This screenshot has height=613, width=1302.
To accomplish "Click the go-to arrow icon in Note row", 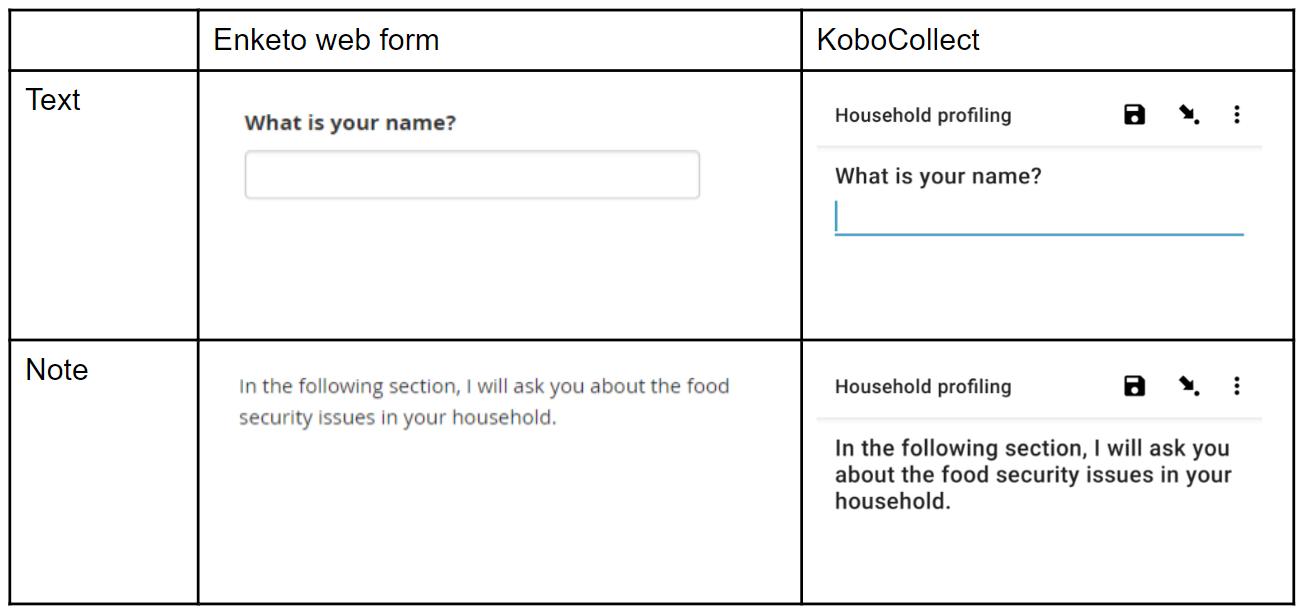I will click(1188, 386).
